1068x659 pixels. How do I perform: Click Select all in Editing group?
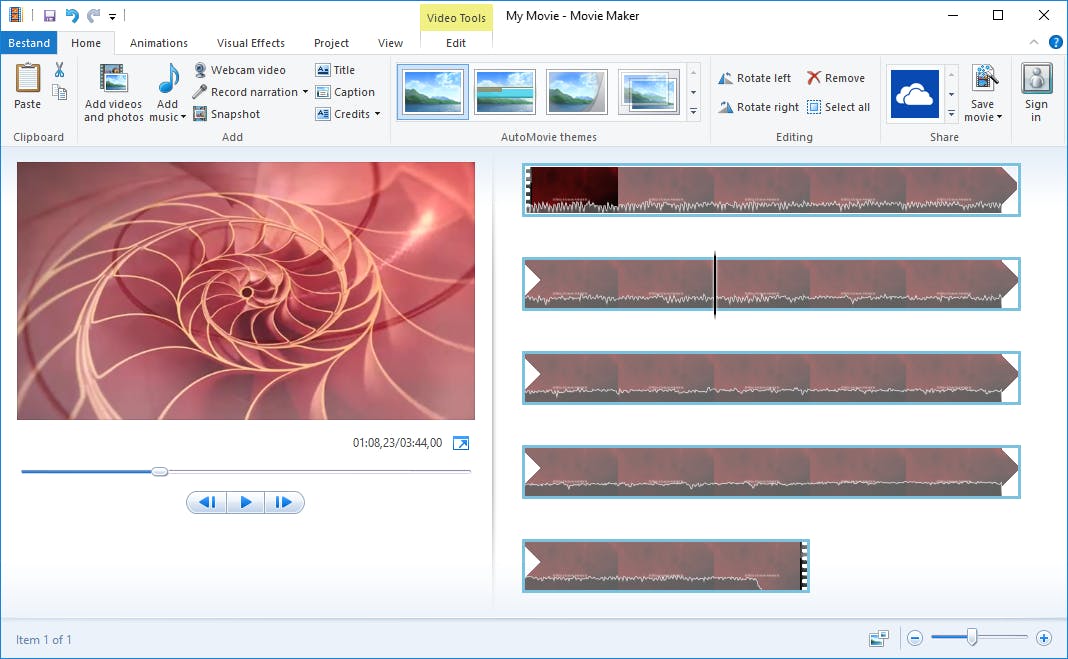(x=838, y=107)
